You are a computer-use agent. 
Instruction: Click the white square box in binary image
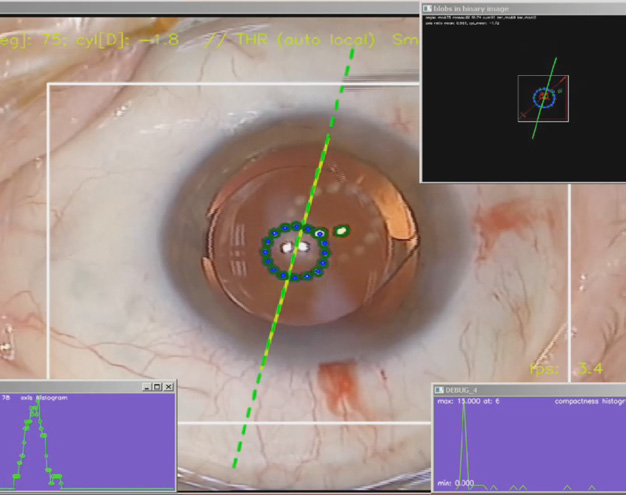[x=543, y=98]
